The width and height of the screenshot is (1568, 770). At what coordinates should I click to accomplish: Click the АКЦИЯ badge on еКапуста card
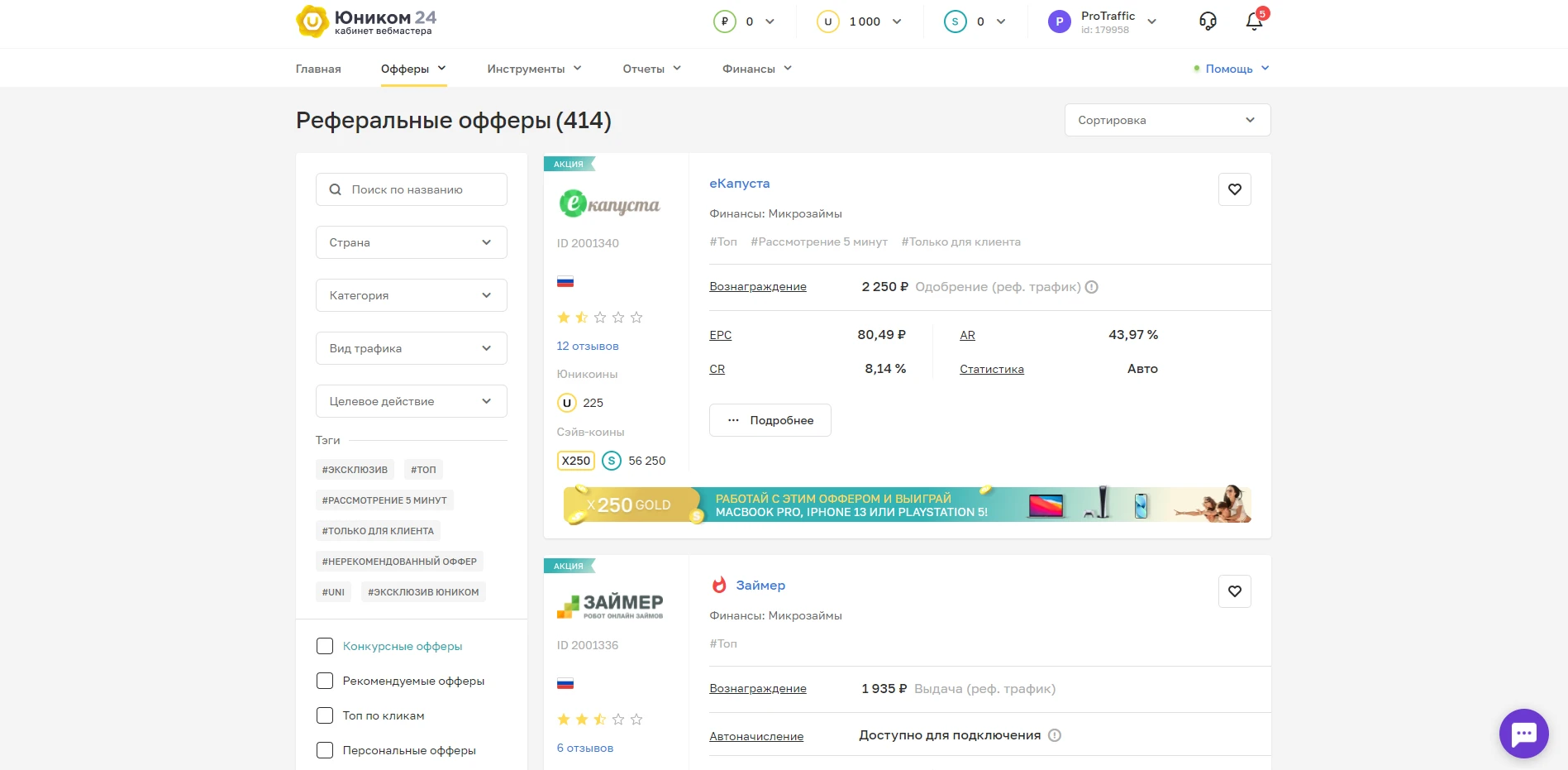coord(569,164)
